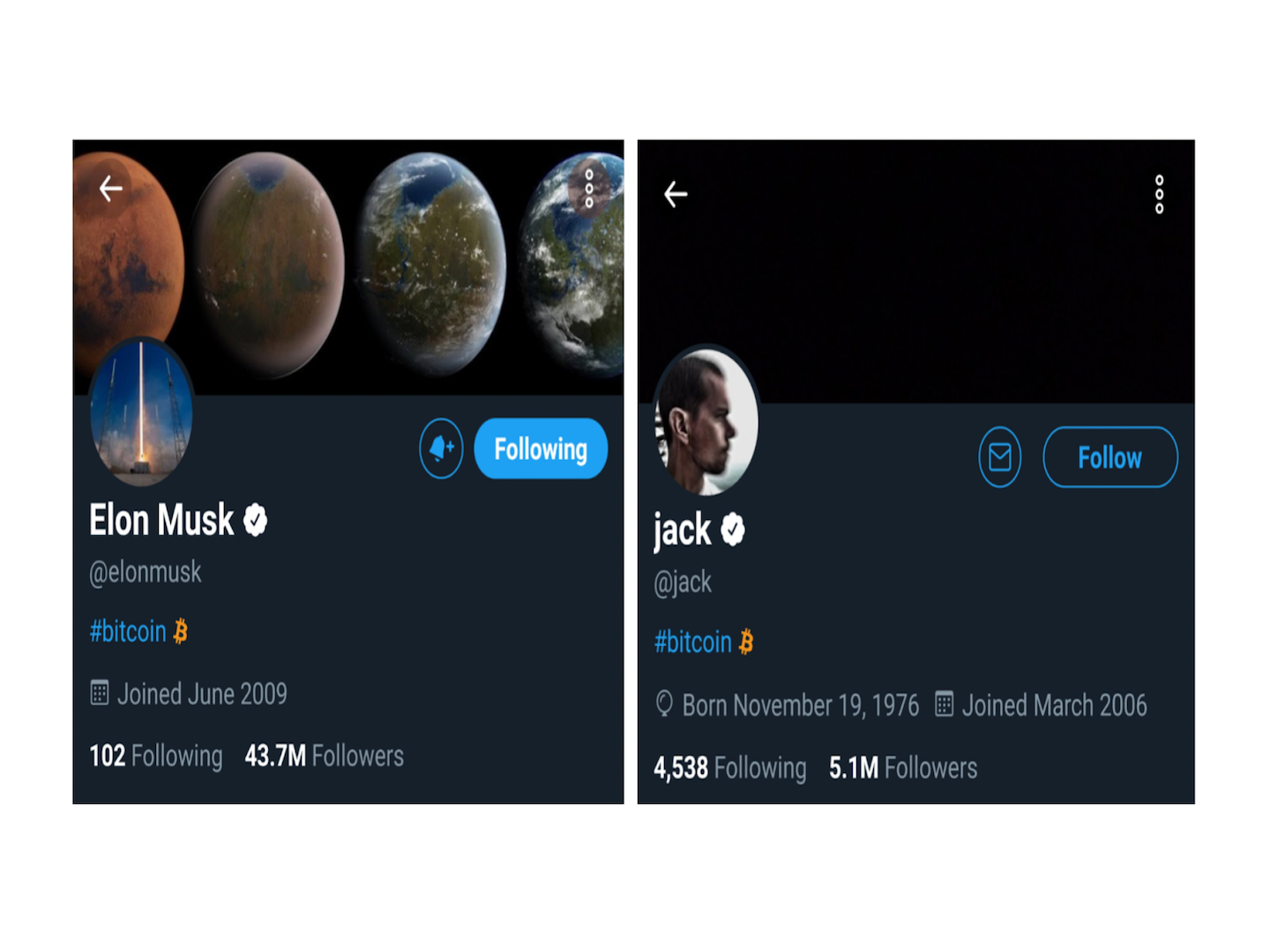Open the three-dot menu on jack's profile
1270x952 pixels.
[x=1159, y=194]
